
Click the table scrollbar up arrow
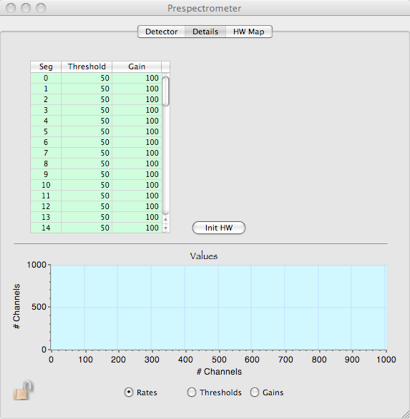click(166, 219)
